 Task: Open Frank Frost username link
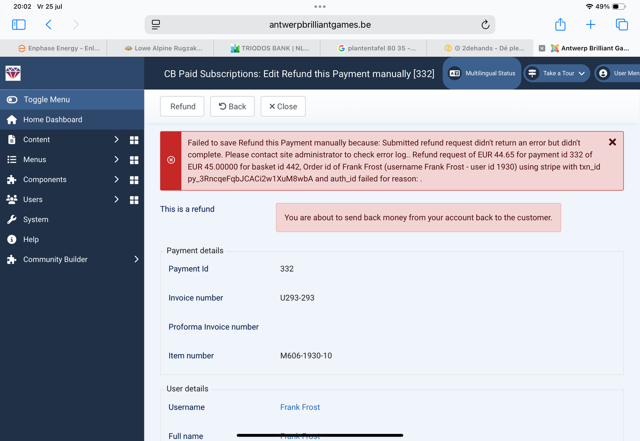[x=300, y=407]
